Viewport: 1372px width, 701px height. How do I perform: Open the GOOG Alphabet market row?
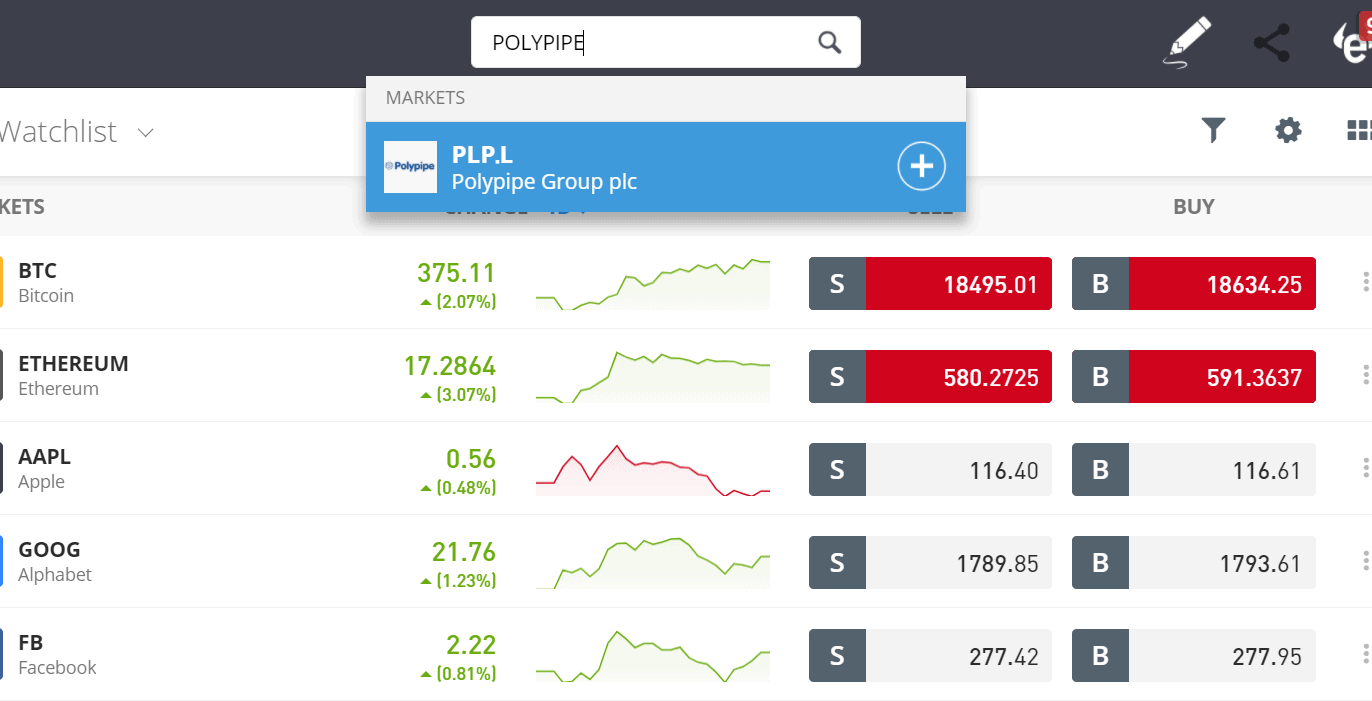[686, 561]
